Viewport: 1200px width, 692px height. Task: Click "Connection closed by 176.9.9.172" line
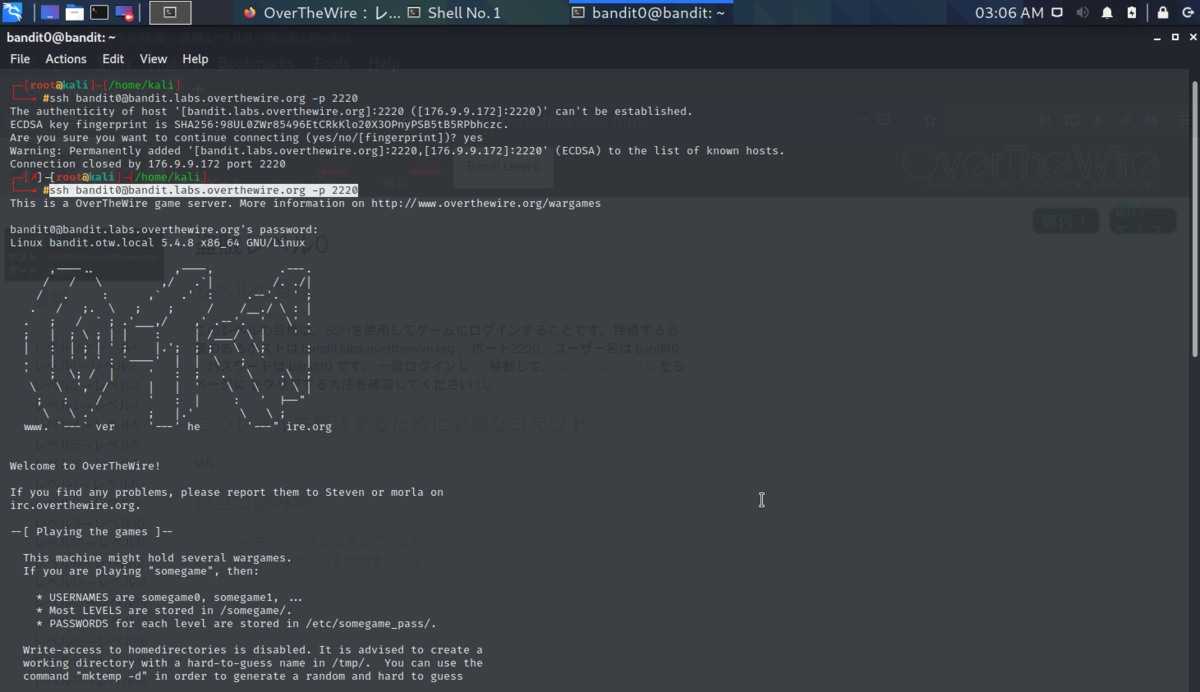147,163
